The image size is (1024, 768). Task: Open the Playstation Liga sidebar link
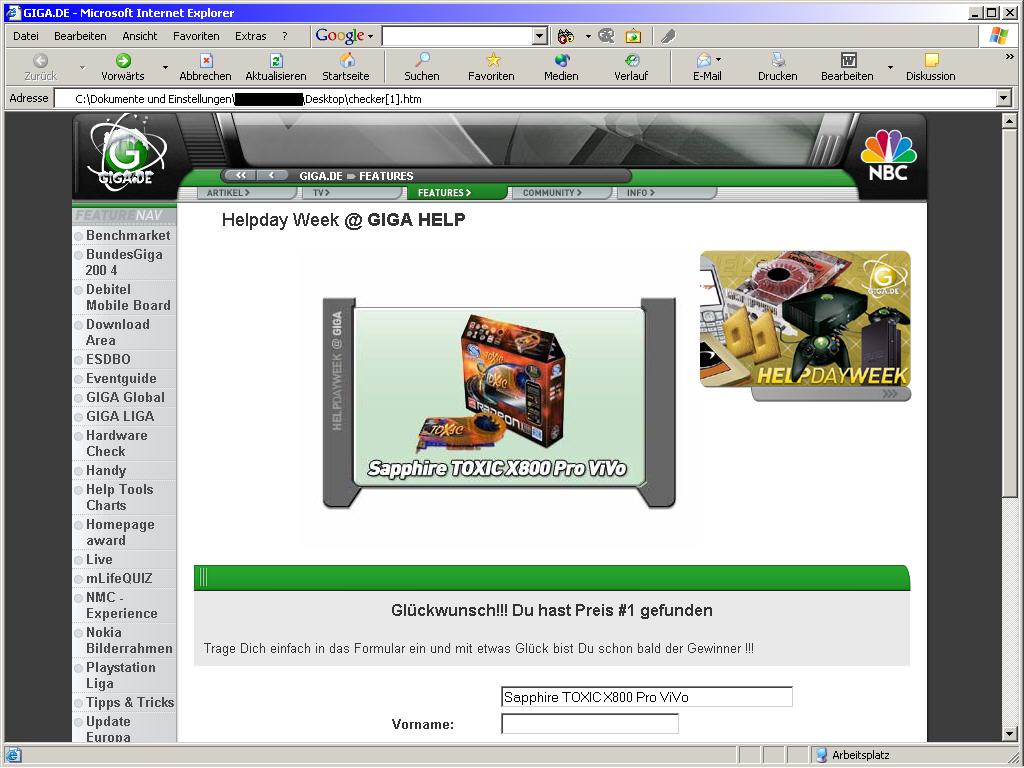point(121,675)
